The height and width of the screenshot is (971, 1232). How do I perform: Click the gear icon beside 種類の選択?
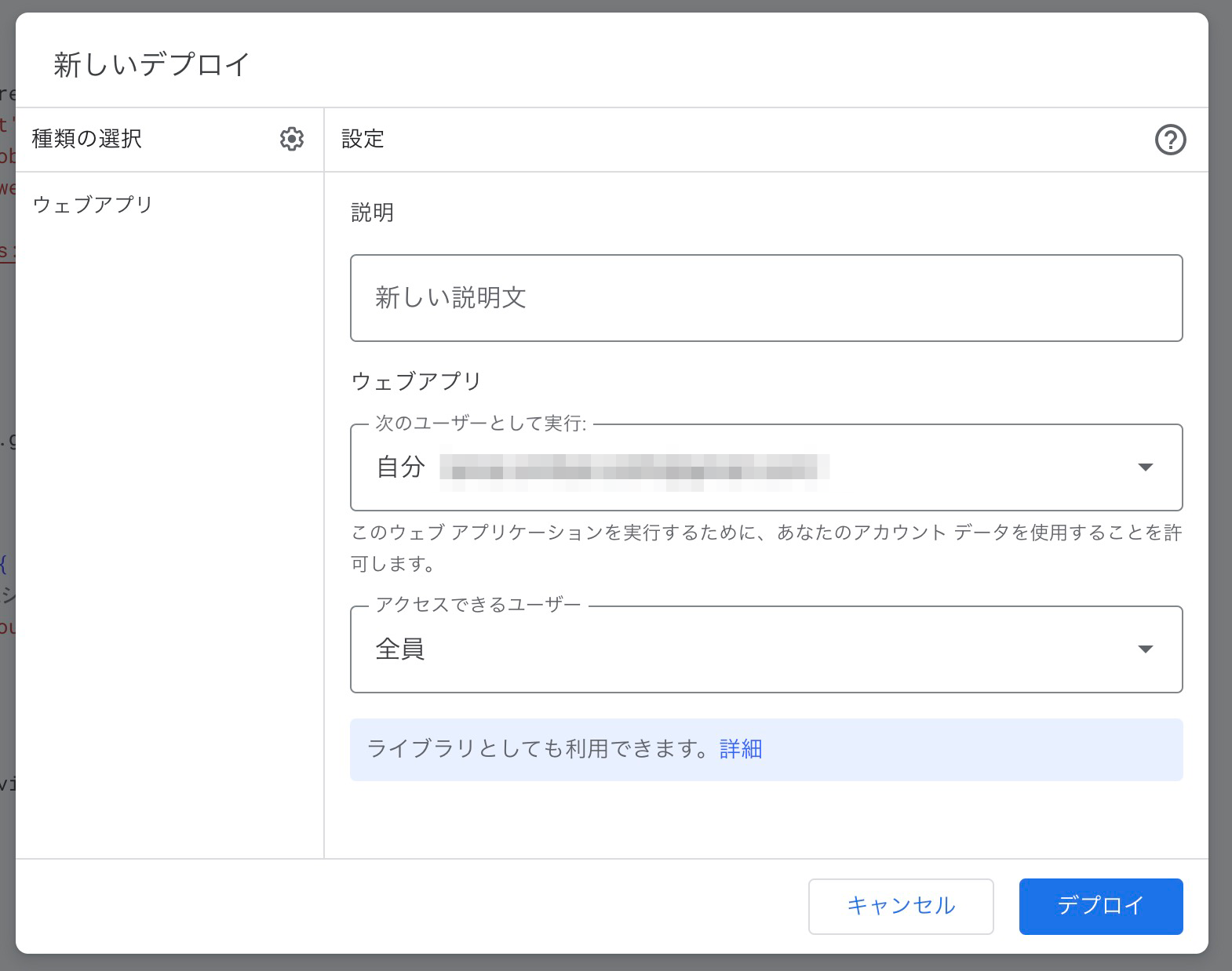click(291, 139)
